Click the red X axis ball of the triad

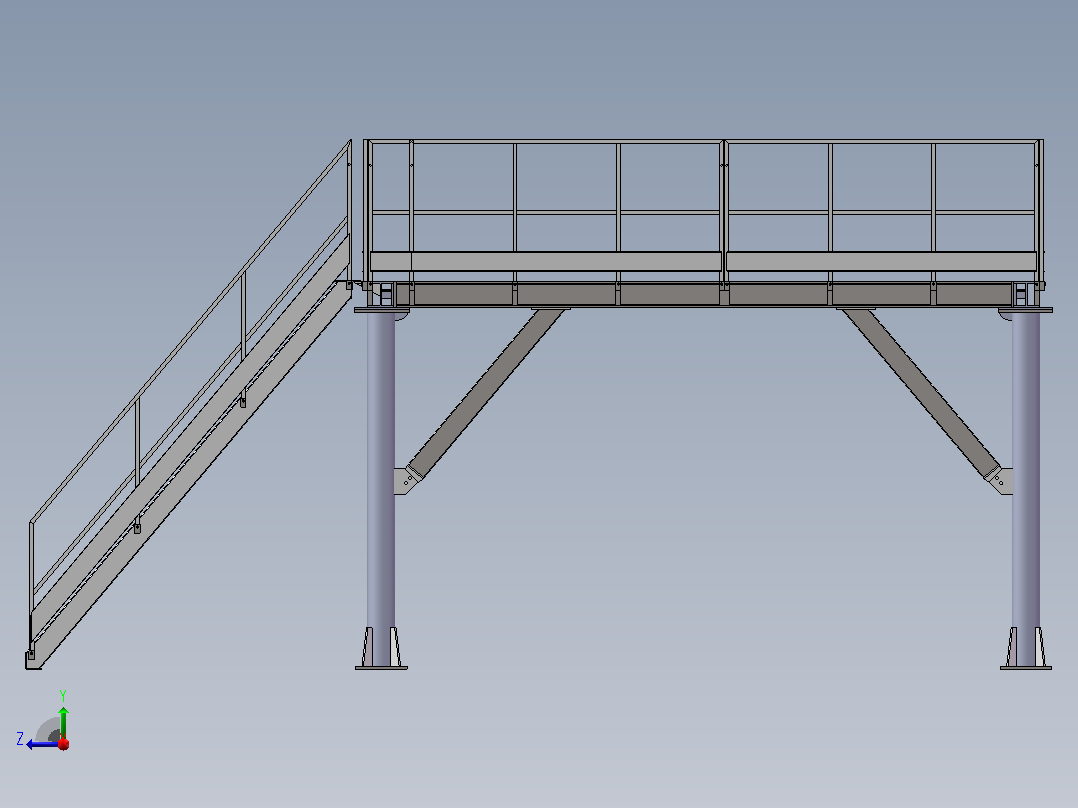tap(63, 744)
